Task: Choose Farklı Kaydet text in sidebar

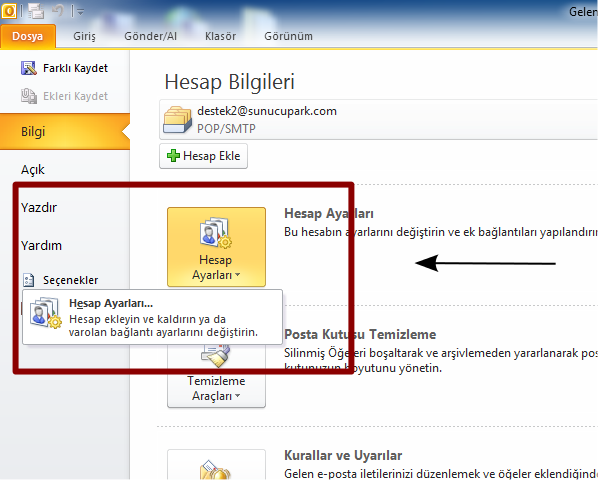Action: [x=76, y=68]
